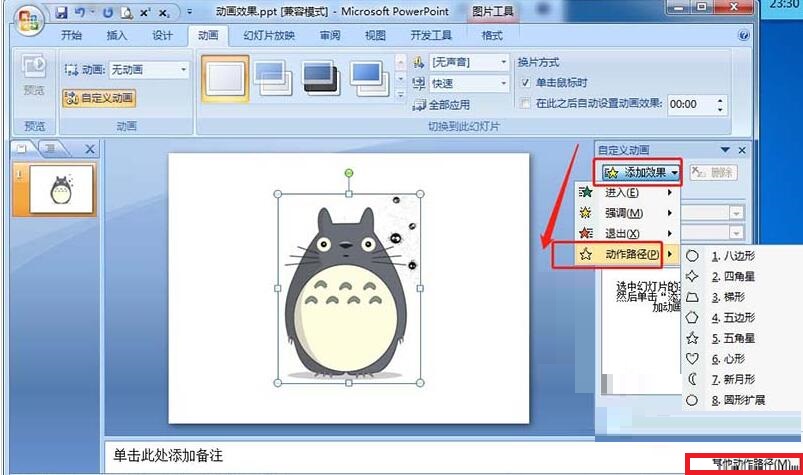
Task: Click the green rotation handle above picture
Action: (349, 173)
